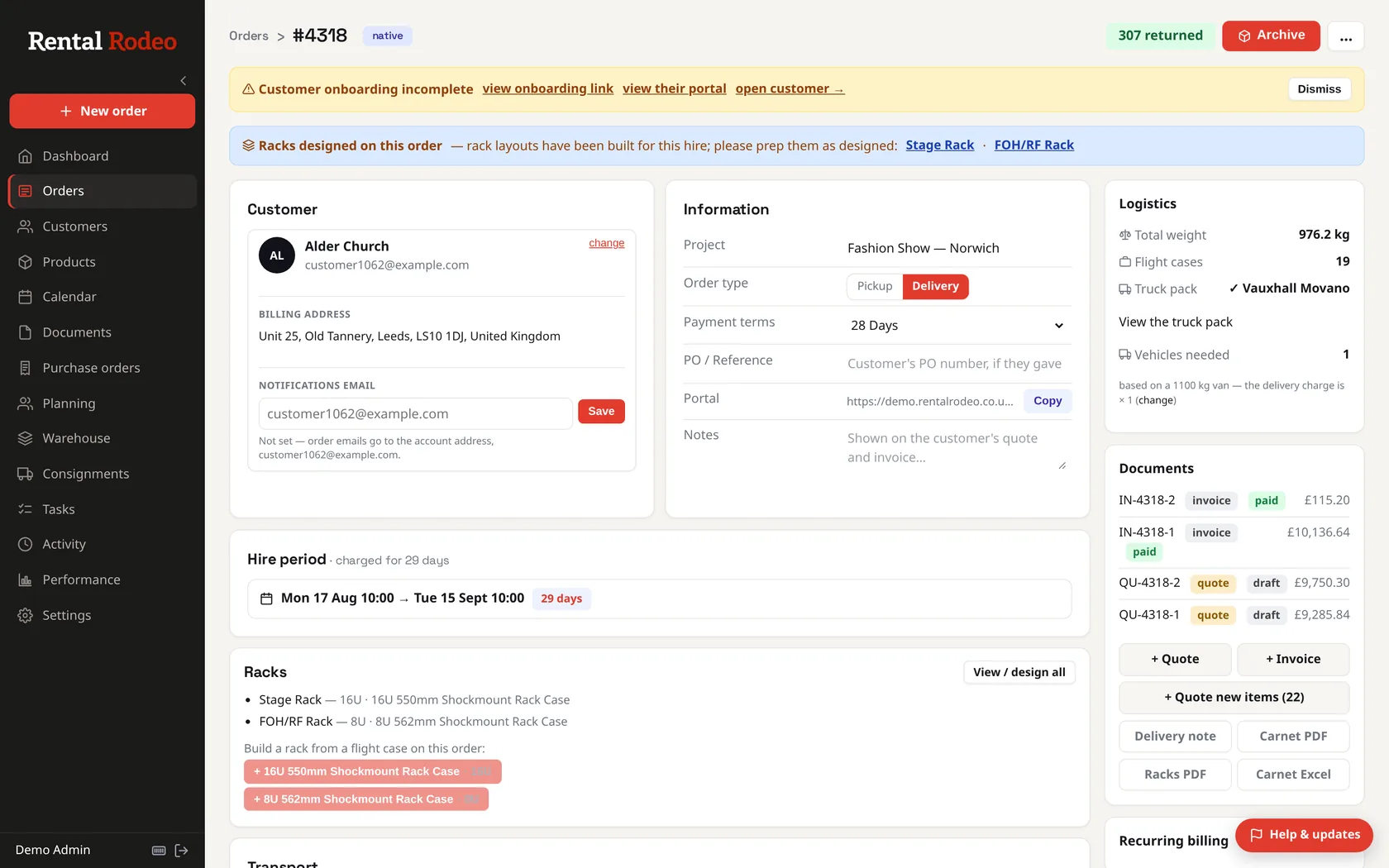Screen dimensions: 1389x868
Task: Change the customer on this order
Action: (x=607, y=243)
